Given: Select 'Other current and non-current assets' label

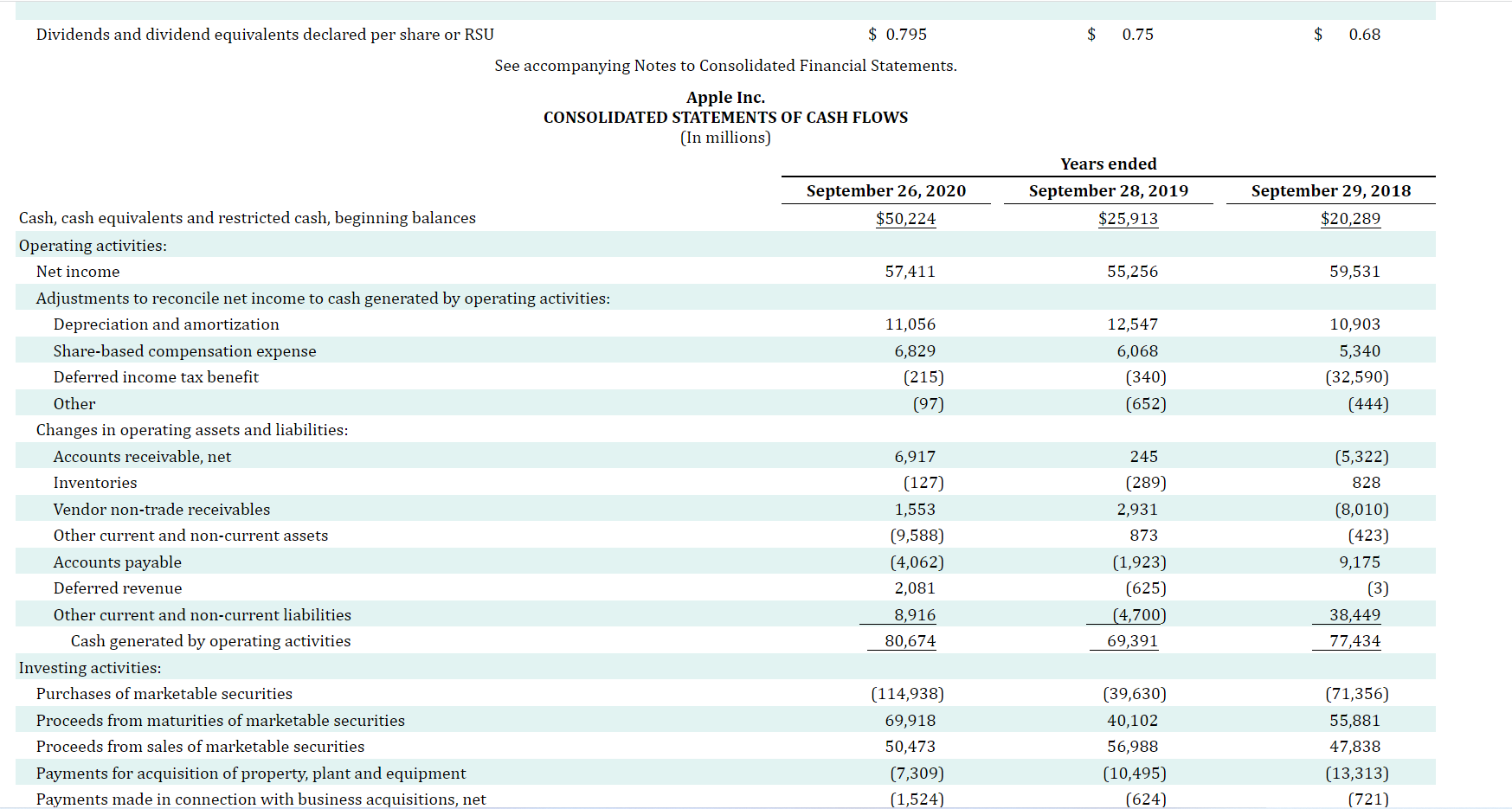Looking at the screenshot, I should 190,536.
